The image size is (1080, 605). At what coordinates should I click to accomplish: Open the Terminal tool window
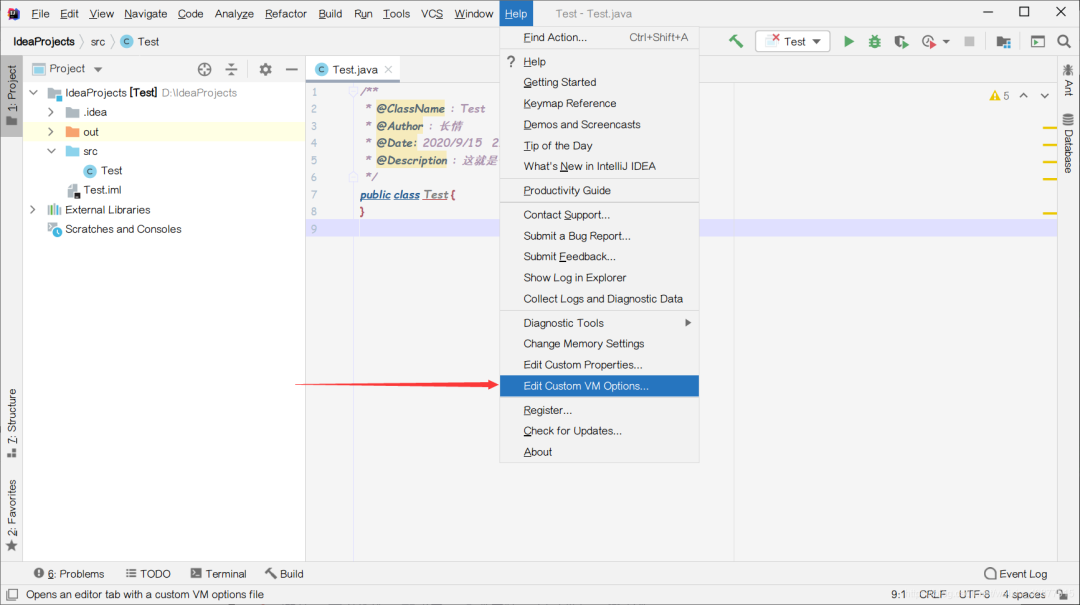coord(218,573)
